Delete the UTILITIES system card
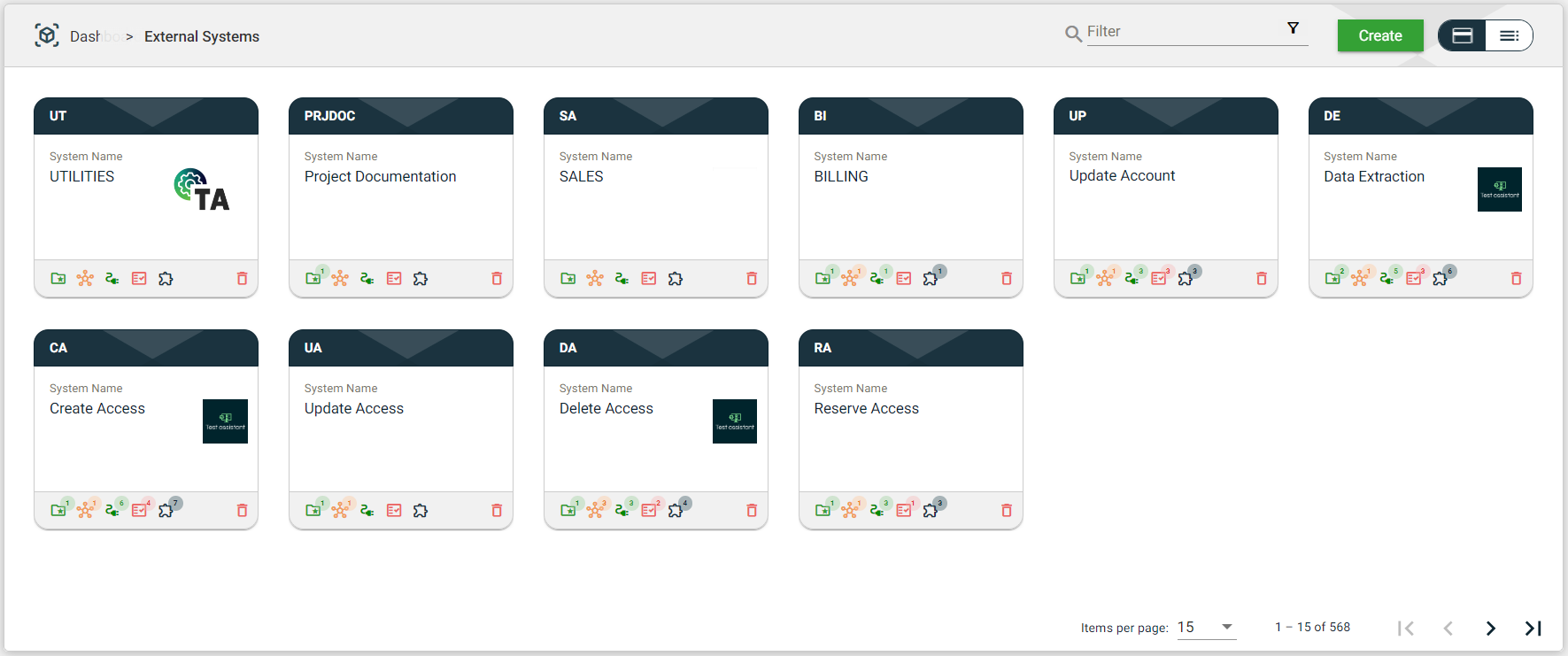This screenshot has width=1568, height=656. point(242,279)
